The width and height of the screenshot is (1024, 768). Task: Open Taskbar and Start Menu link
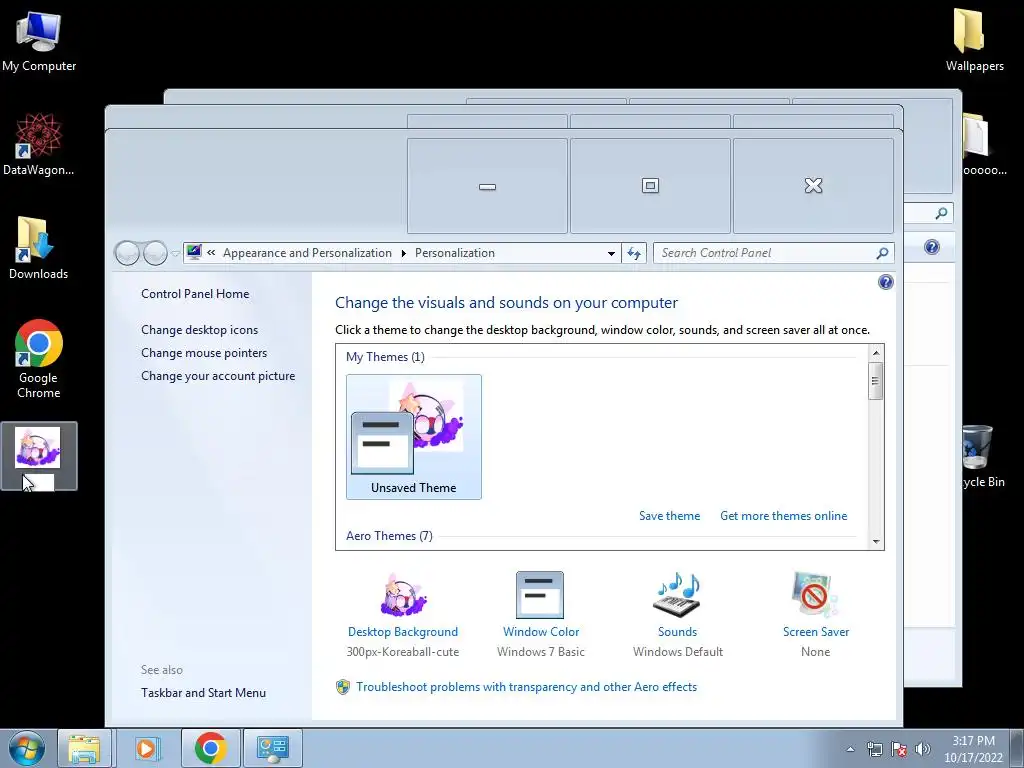tap(203, 693)
